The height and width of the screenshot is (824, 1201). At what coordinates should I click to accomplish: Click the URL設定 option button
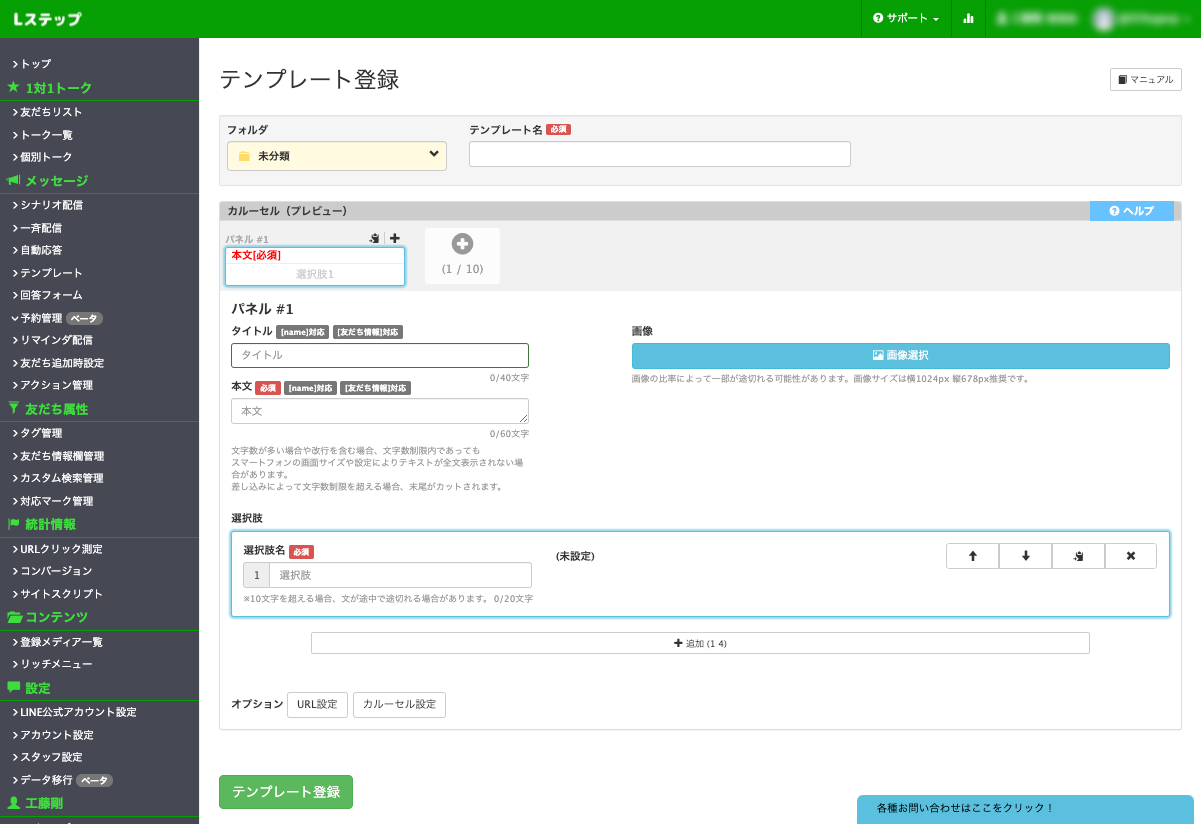click(317, 704)
